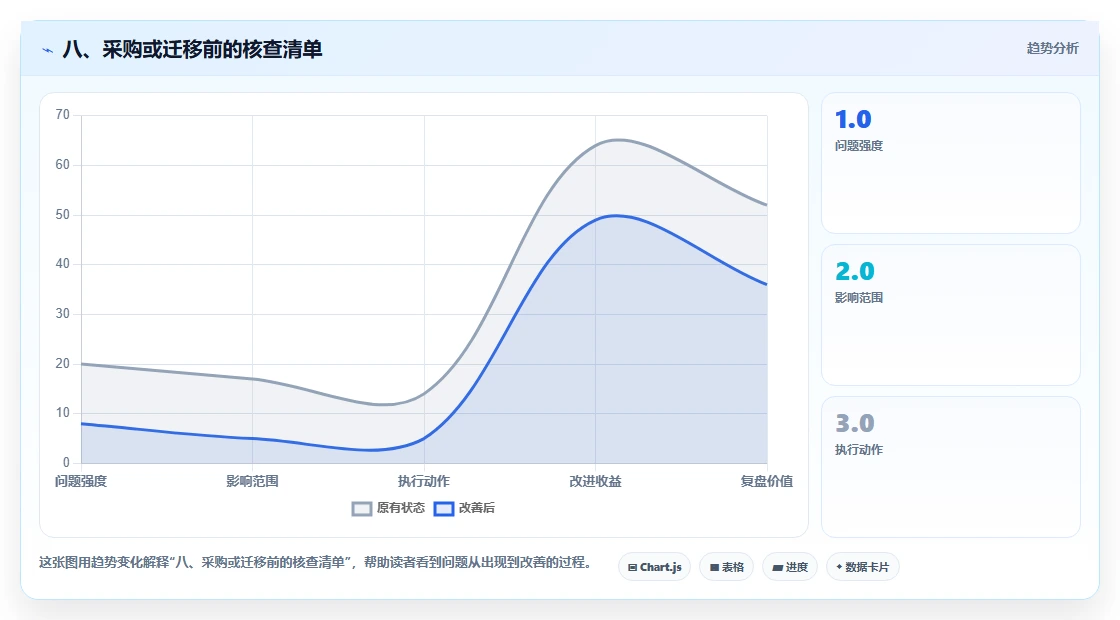
Task: Click the gray 原有状态 legend color box
Action: coord(362,509)
